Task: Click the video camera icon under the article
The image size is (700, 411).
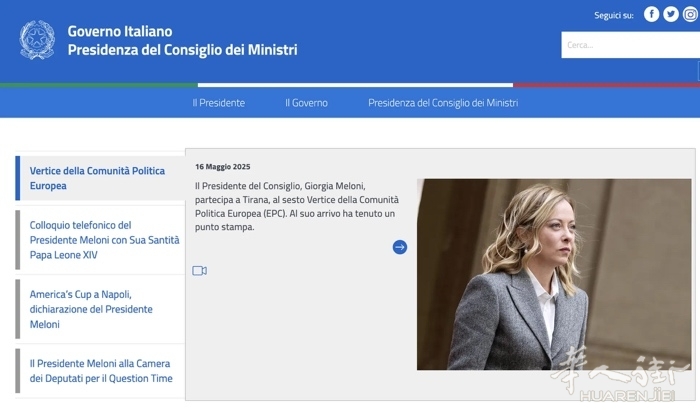Action: (199, 271)
